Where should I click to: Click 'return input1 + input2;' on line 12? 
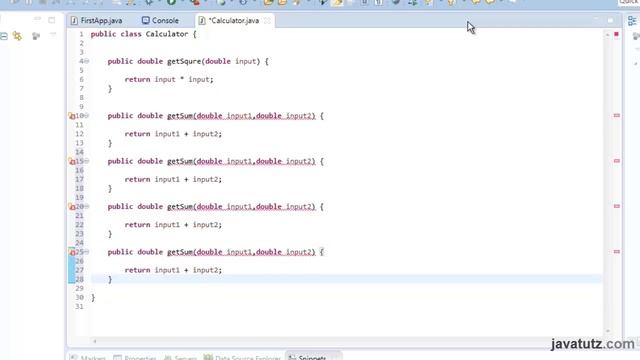pos(173,134)
